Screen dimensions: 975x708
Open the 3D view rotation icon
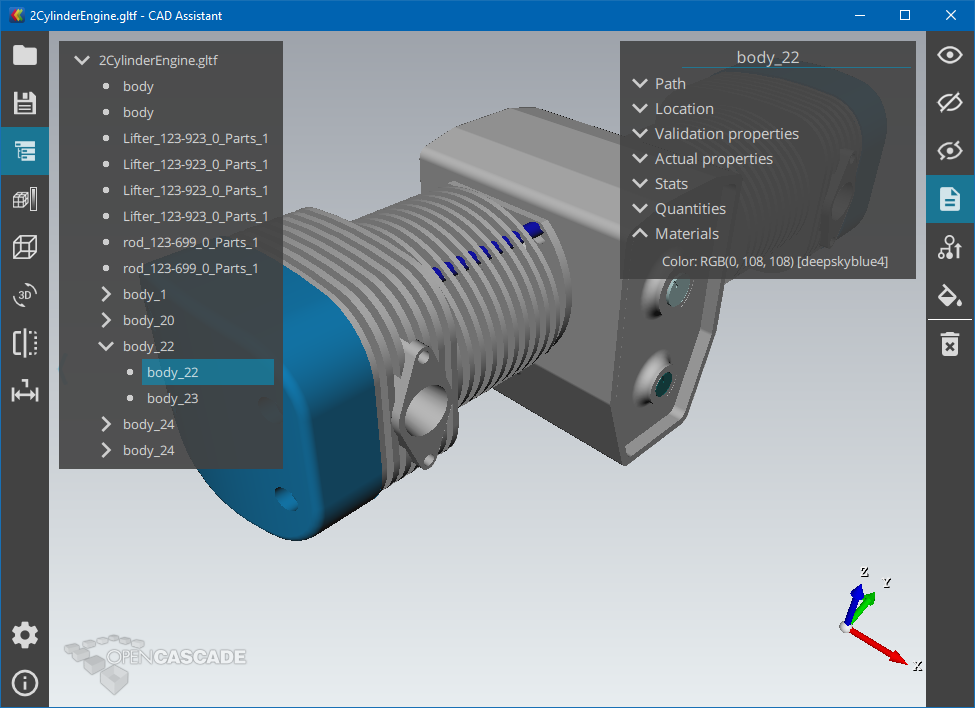pos(24,295)
